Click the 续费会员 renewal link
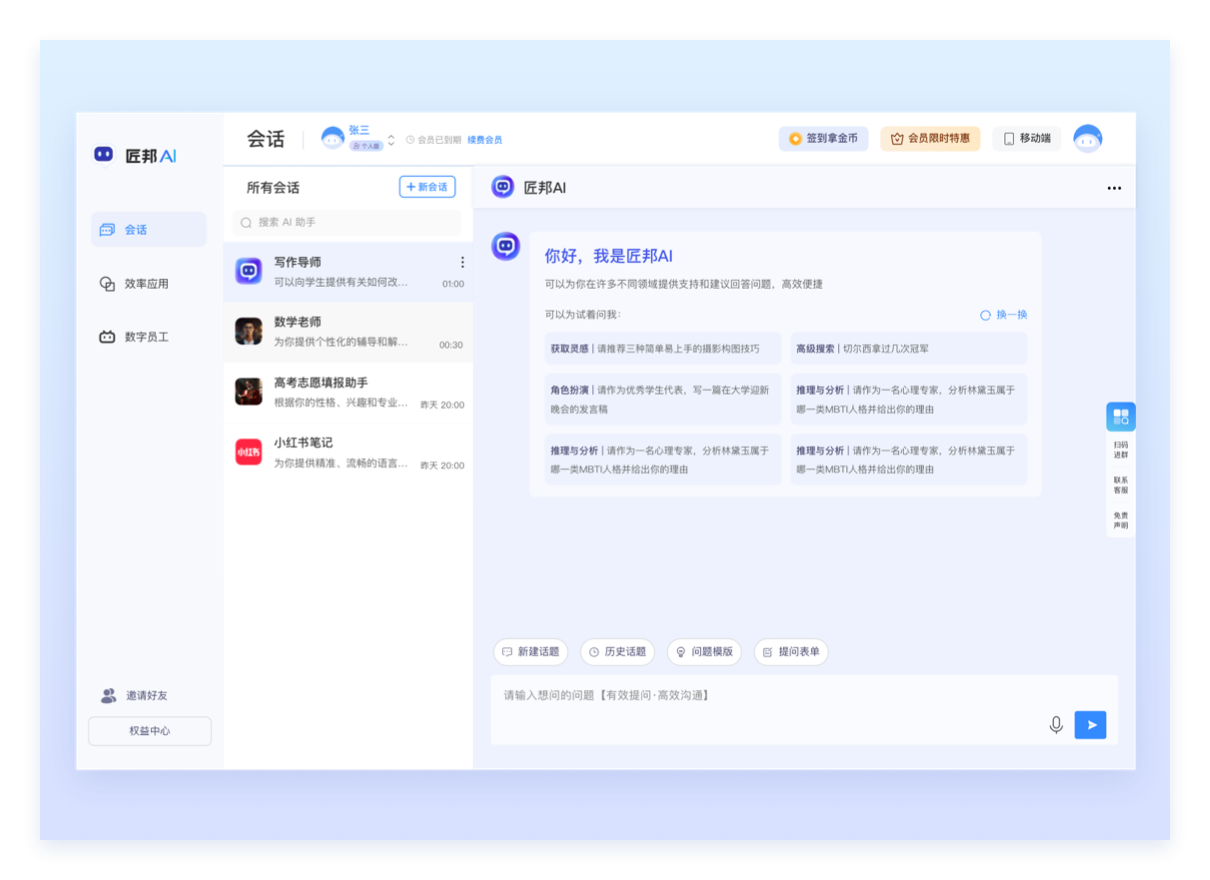Viewport: 1210px width, 880px height. click(485, 140)
